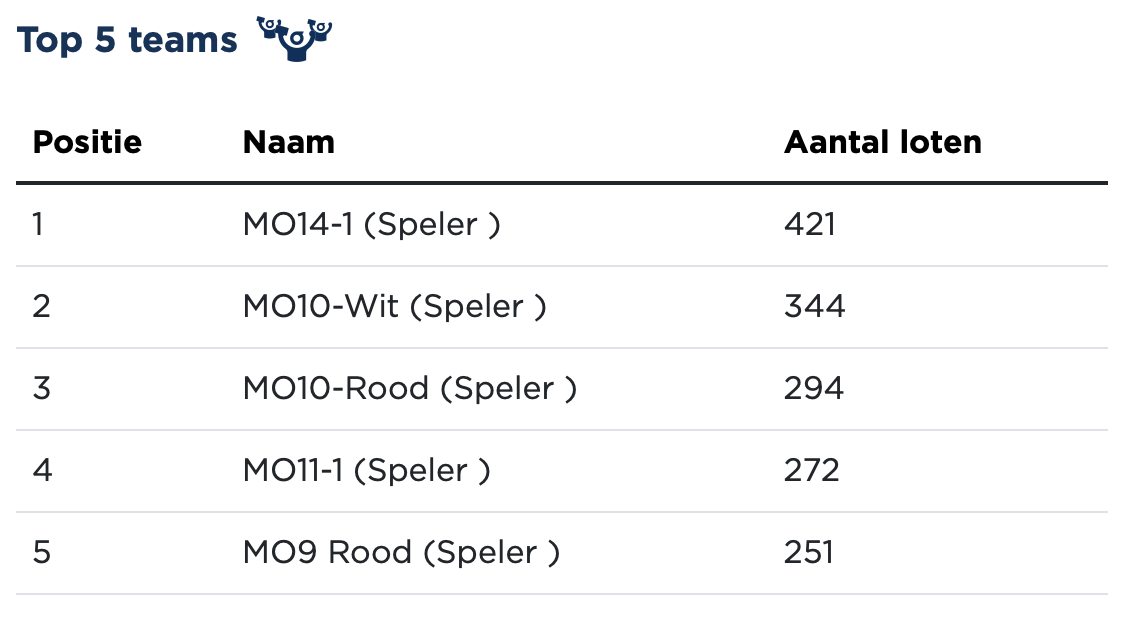The image size is (1138, 634).
Task: Click position number 4 in table
Action: click(41, 470)
